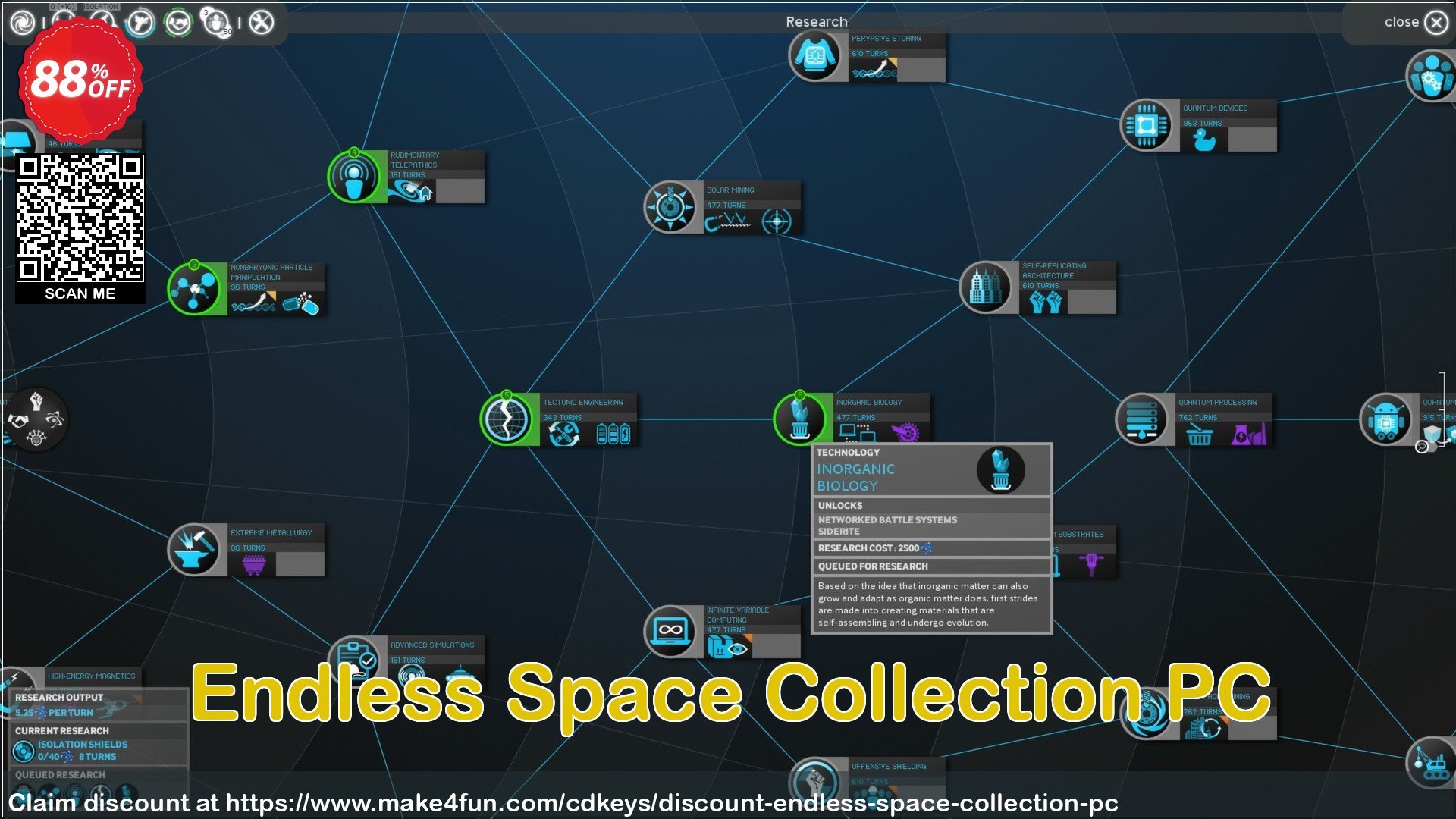Select the Rudimentary Telepathics technology icon
1456x819 pixels.
point(354,177)
